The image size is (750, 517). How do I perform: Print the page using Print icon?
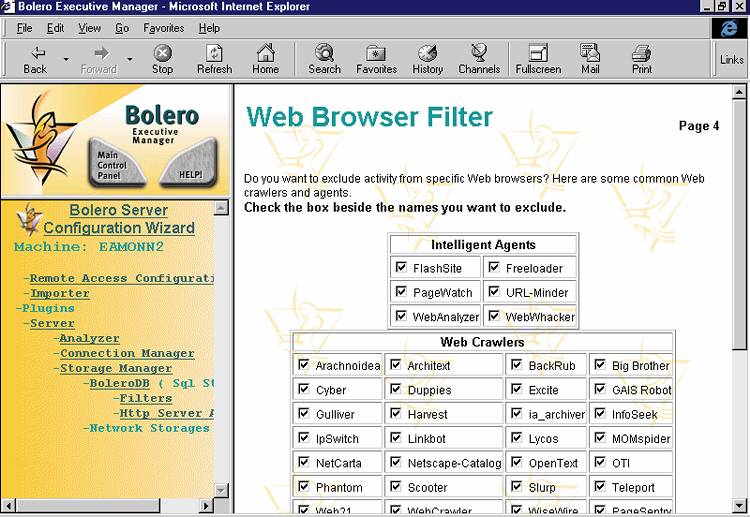(642, 59)
